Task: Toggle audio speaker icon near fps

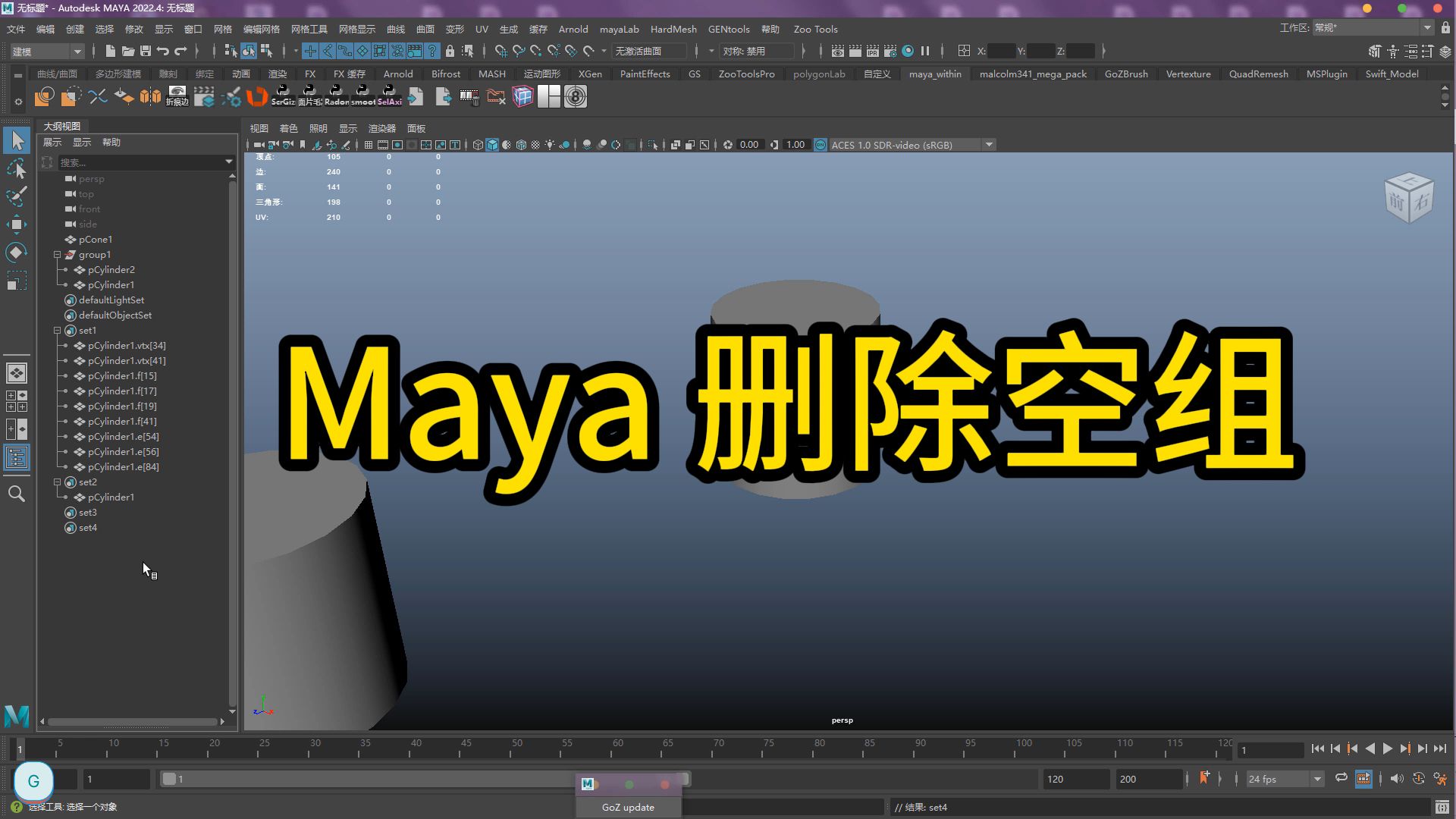Action: (x=1397, y=779)
